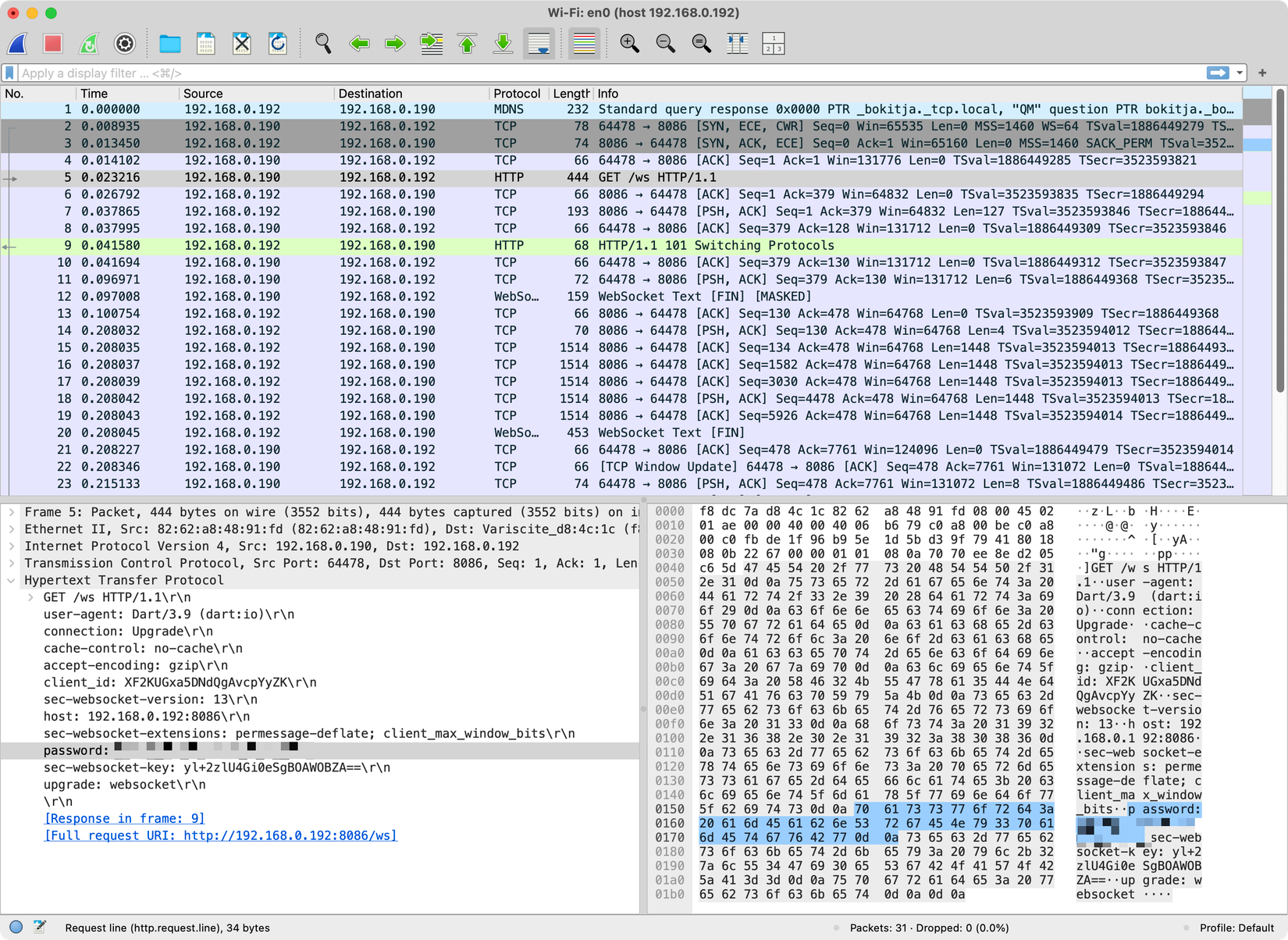Collapse the Hypertext Transfer Protocol section
The width and height of the screenshot is (1288, 940).
[x=11, y=580]
